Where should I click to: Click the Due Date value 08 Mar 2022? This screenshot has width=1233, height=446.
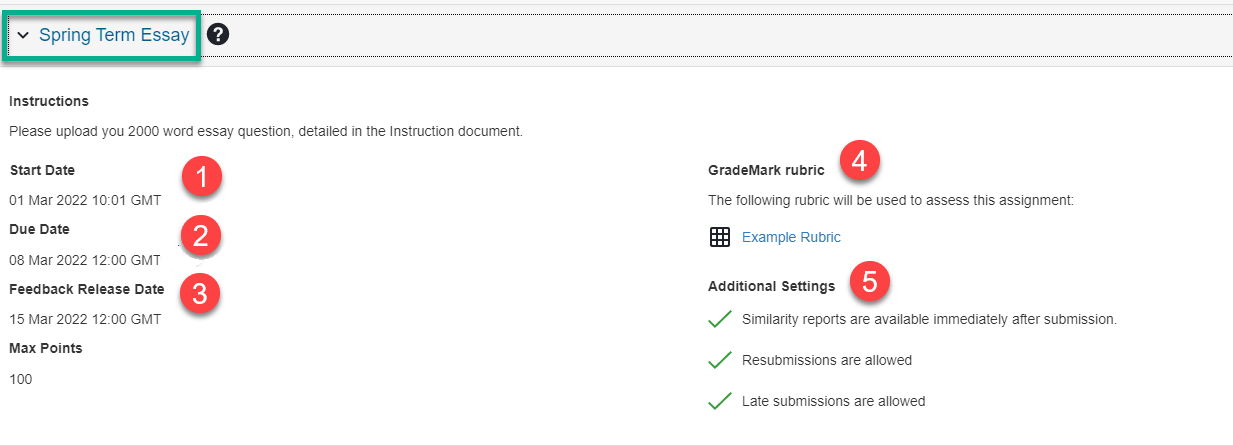click(x=85, y=260)
